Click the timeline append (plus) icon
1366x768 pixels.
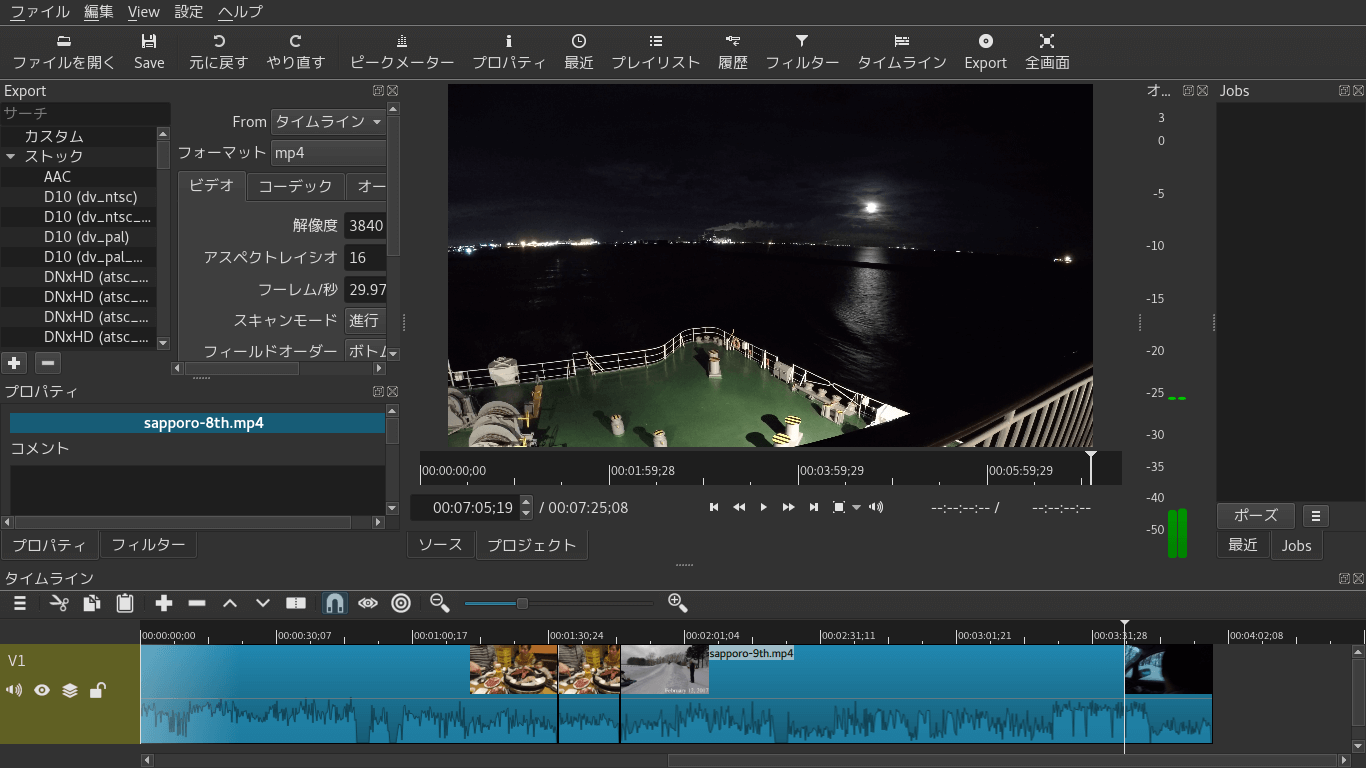[164, 603]
